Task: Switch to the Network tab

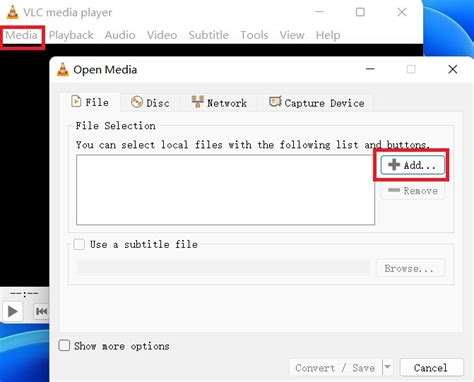Action: 219,103
